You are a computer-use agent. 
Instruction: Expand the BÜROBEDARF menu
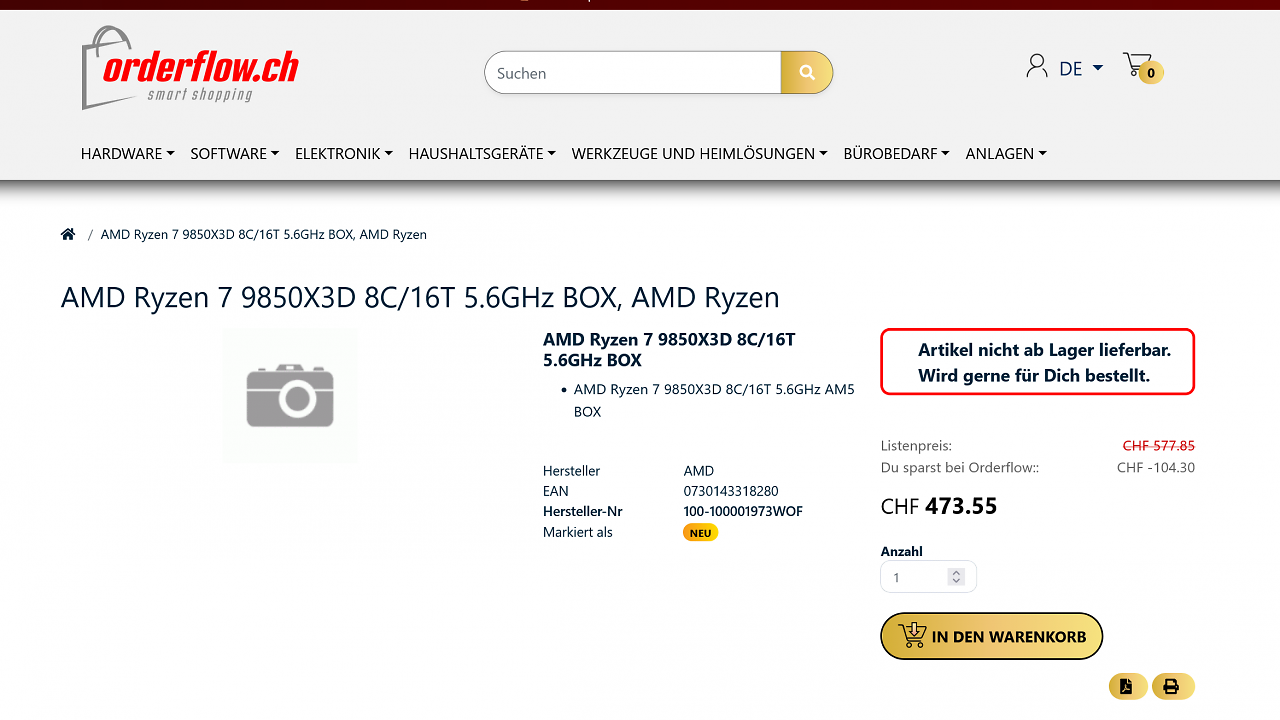[x=896, y=153]
